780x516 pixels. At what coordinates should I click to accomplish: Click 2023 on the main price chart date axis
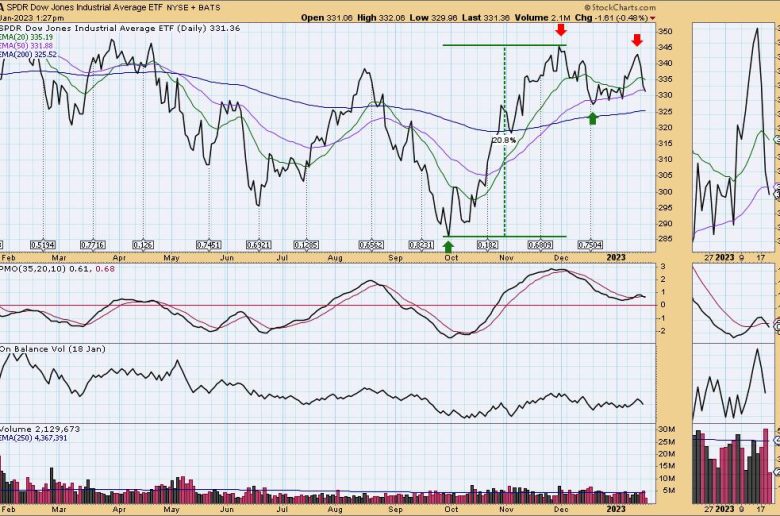[617, 257]
